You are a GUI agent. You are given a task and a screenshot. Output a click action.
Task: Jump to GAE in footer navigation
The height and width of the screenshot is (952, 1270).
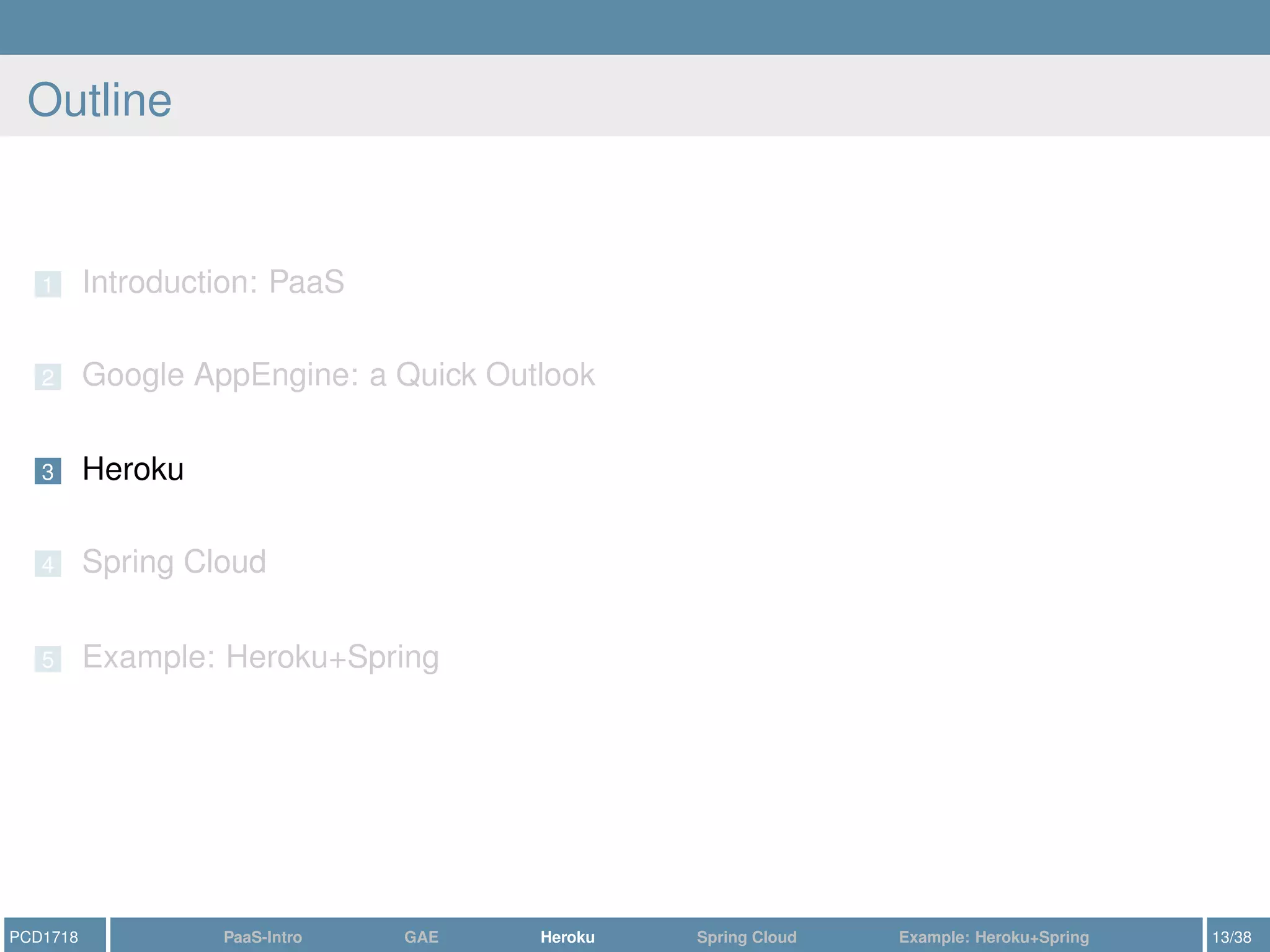pyautogui.click(x=422, y=937)
